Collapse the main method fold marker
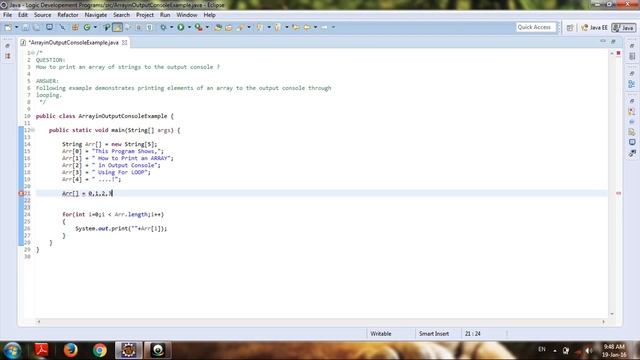This screenshot has width=640, height=360. pyautogui.click(x=33, y=130)
